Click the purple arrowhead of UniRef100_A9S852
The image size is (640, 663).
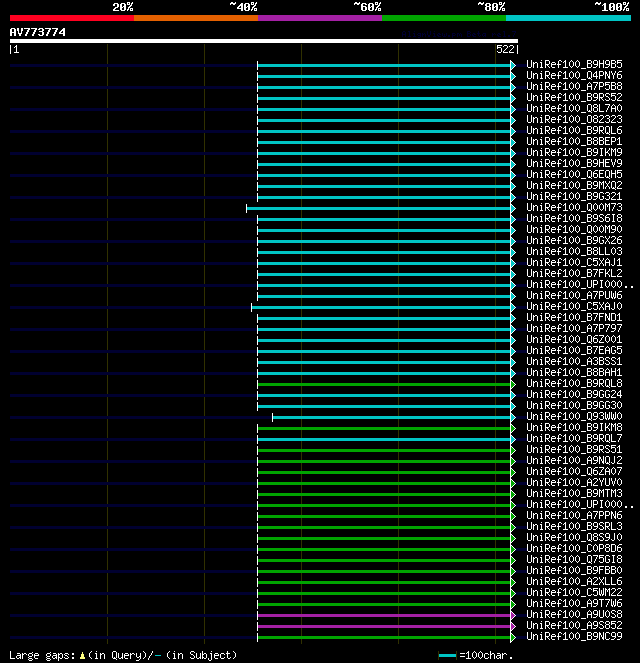pos(513,626)
